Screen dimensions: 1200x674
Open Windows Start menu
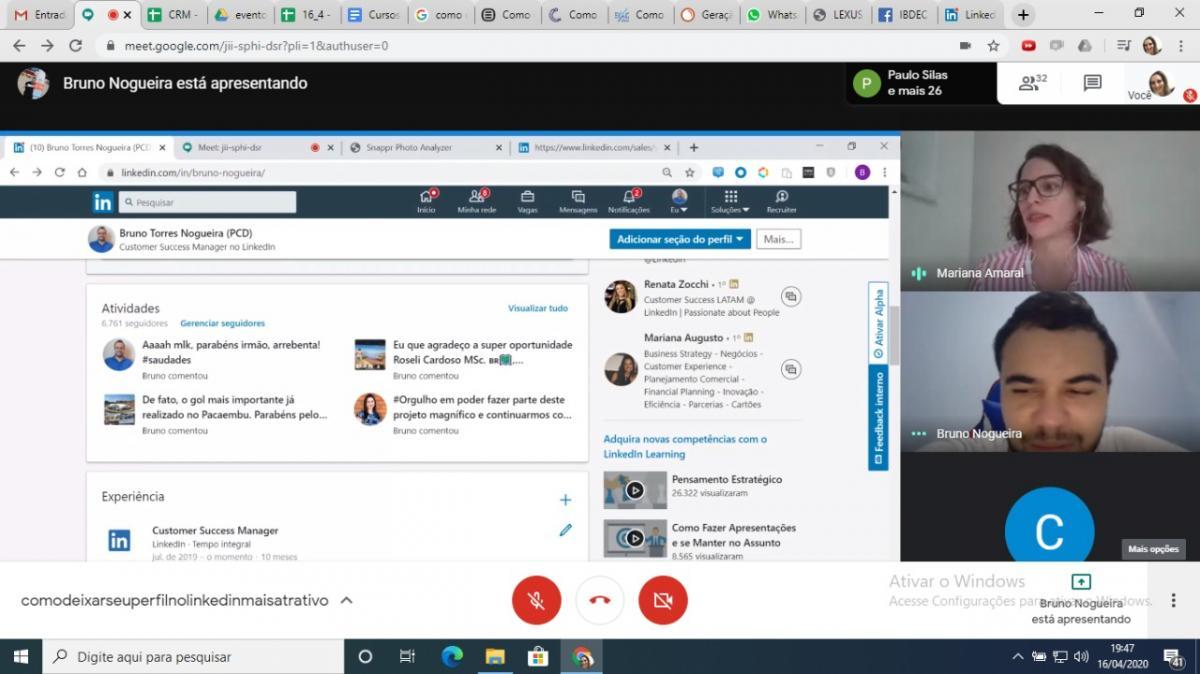click(x=20, y=657)
